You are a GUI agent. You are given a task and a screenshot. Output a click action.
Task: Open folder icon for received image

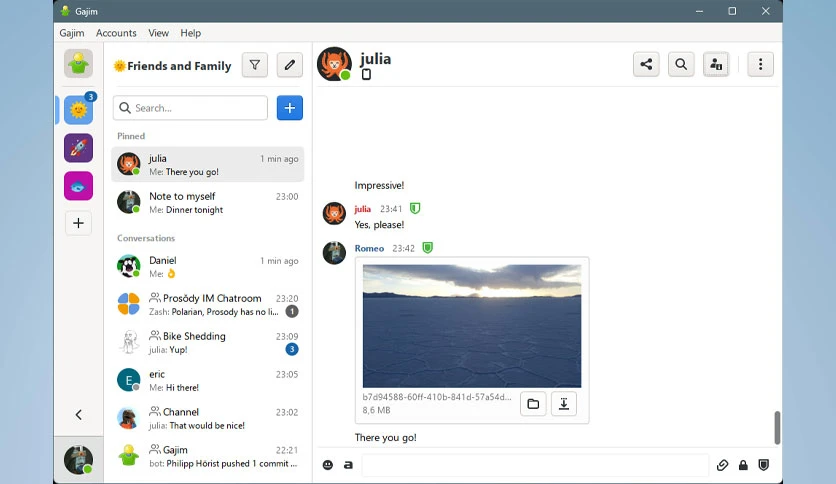point(533,404)
